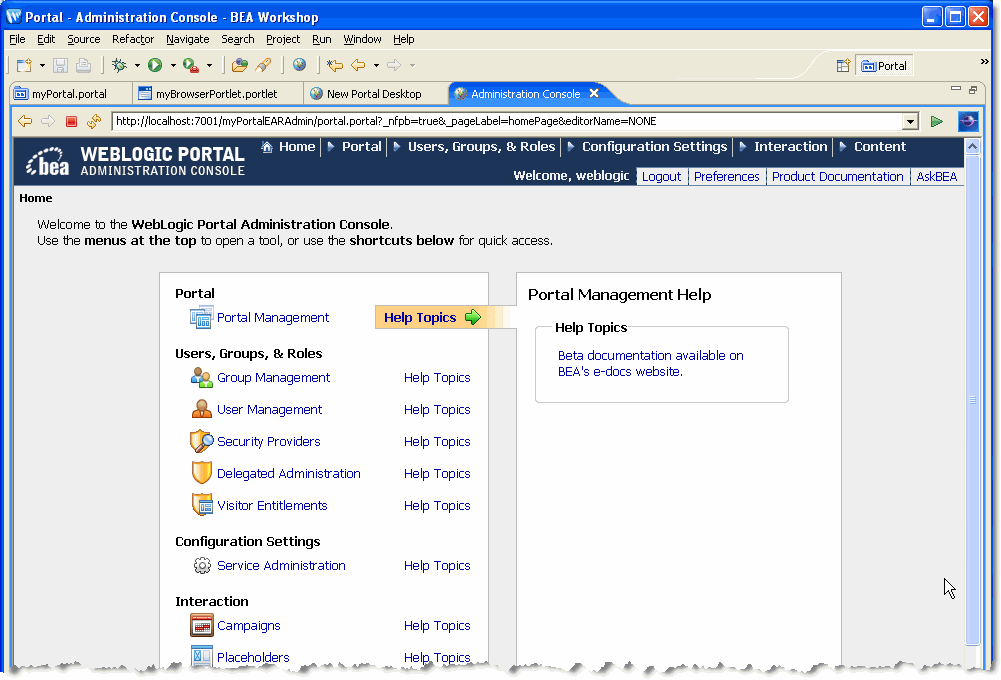Screen dimensions: 1001x680
Task: Open the Navigate menu
Action: click(x=187, y=39)
